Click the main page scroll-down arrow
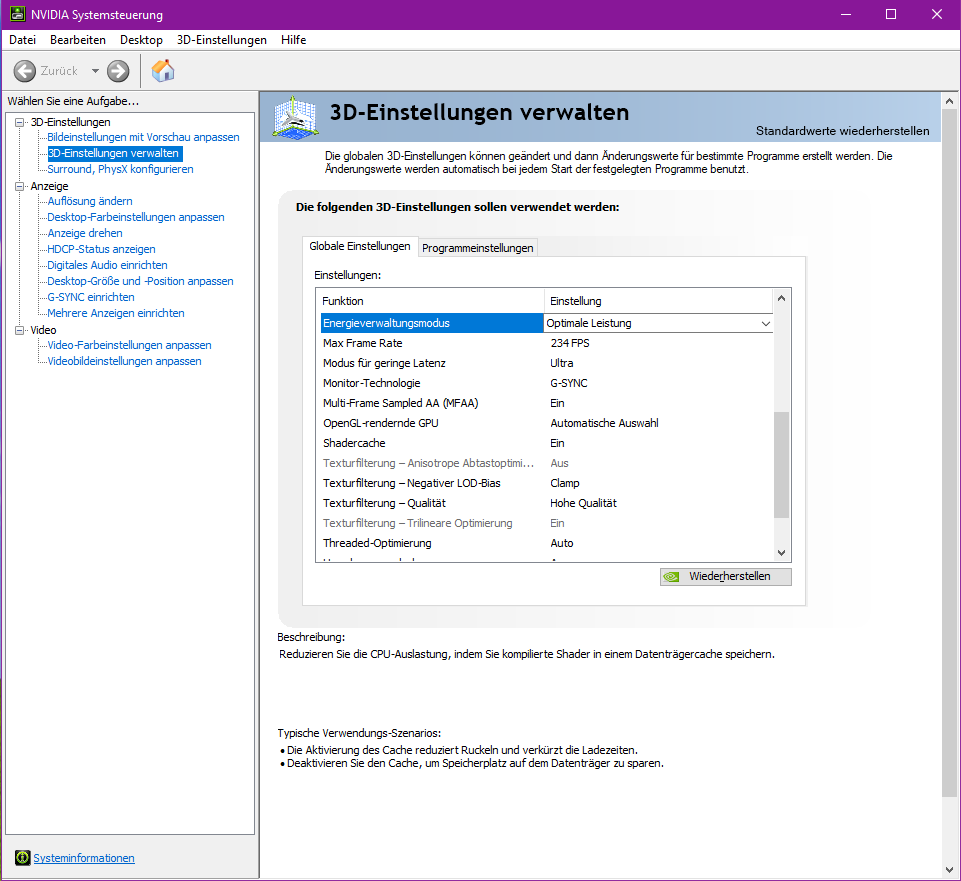The height and width of the screenshot is (881, 961). coord(949,870)
